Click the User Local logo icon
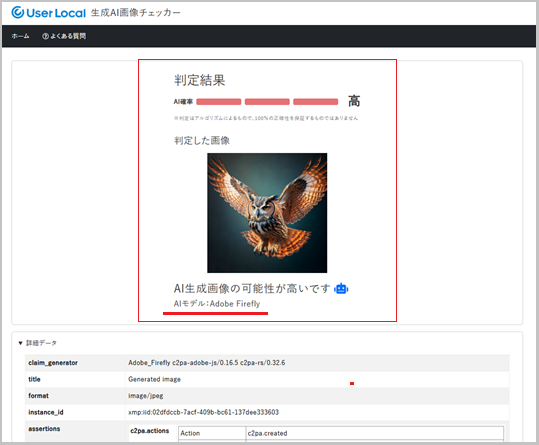The height and width of the screenshot is (445, 539). pyautogui.click(x=18, y=12)
